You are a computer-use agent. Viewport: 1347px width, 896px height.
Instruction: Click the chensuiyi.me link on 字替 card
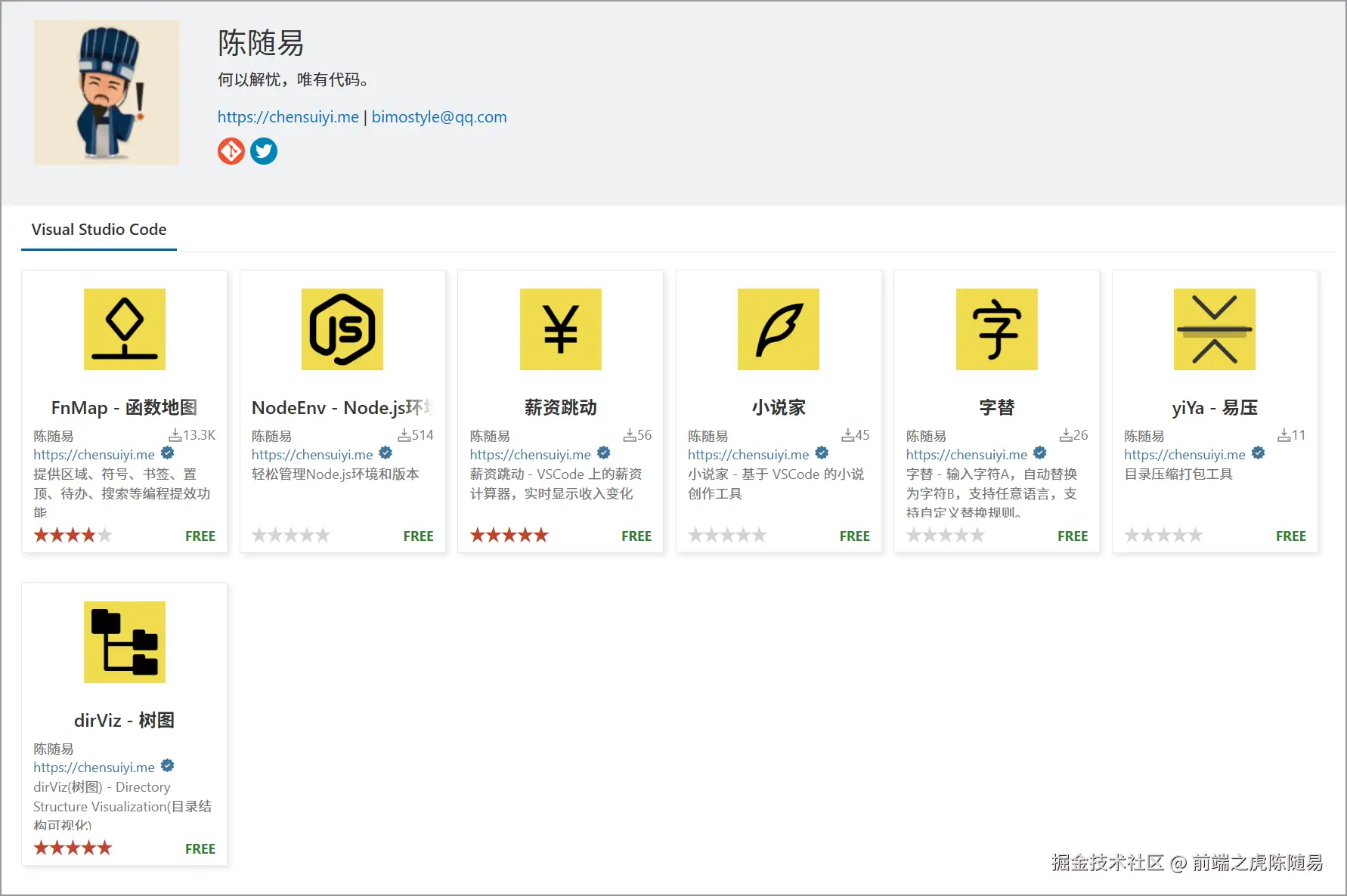967,455
